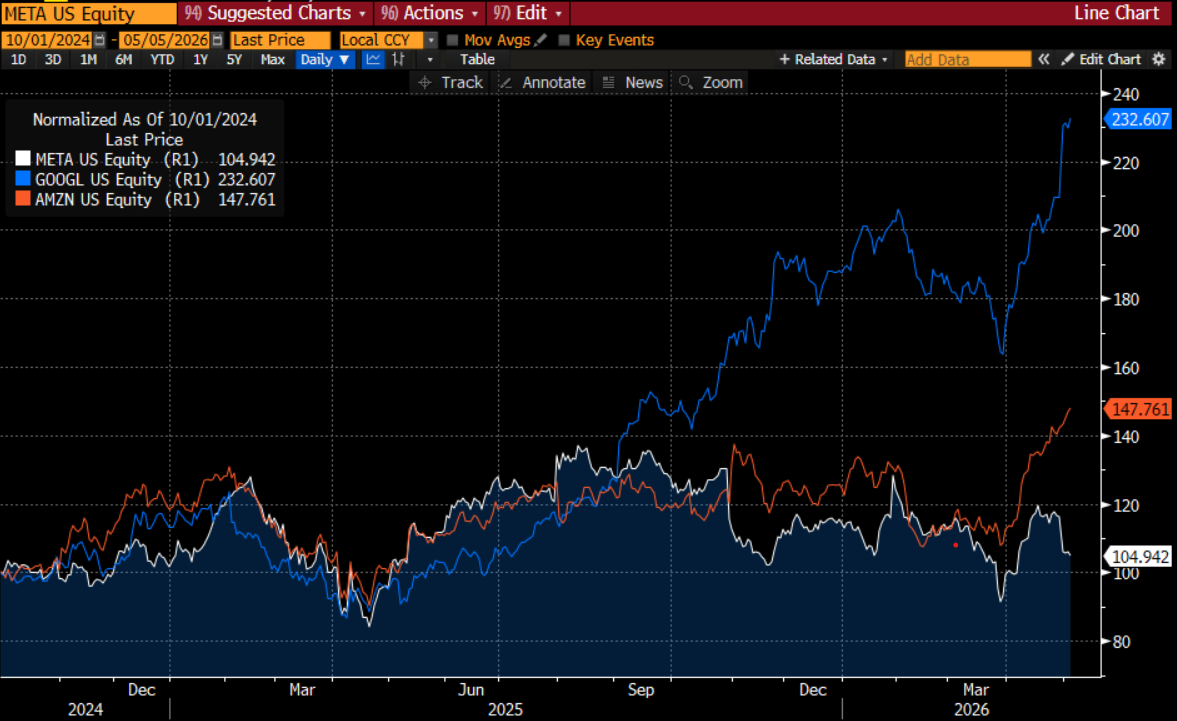Click the GOOGL legend blue swatch

tap(23, 179)
